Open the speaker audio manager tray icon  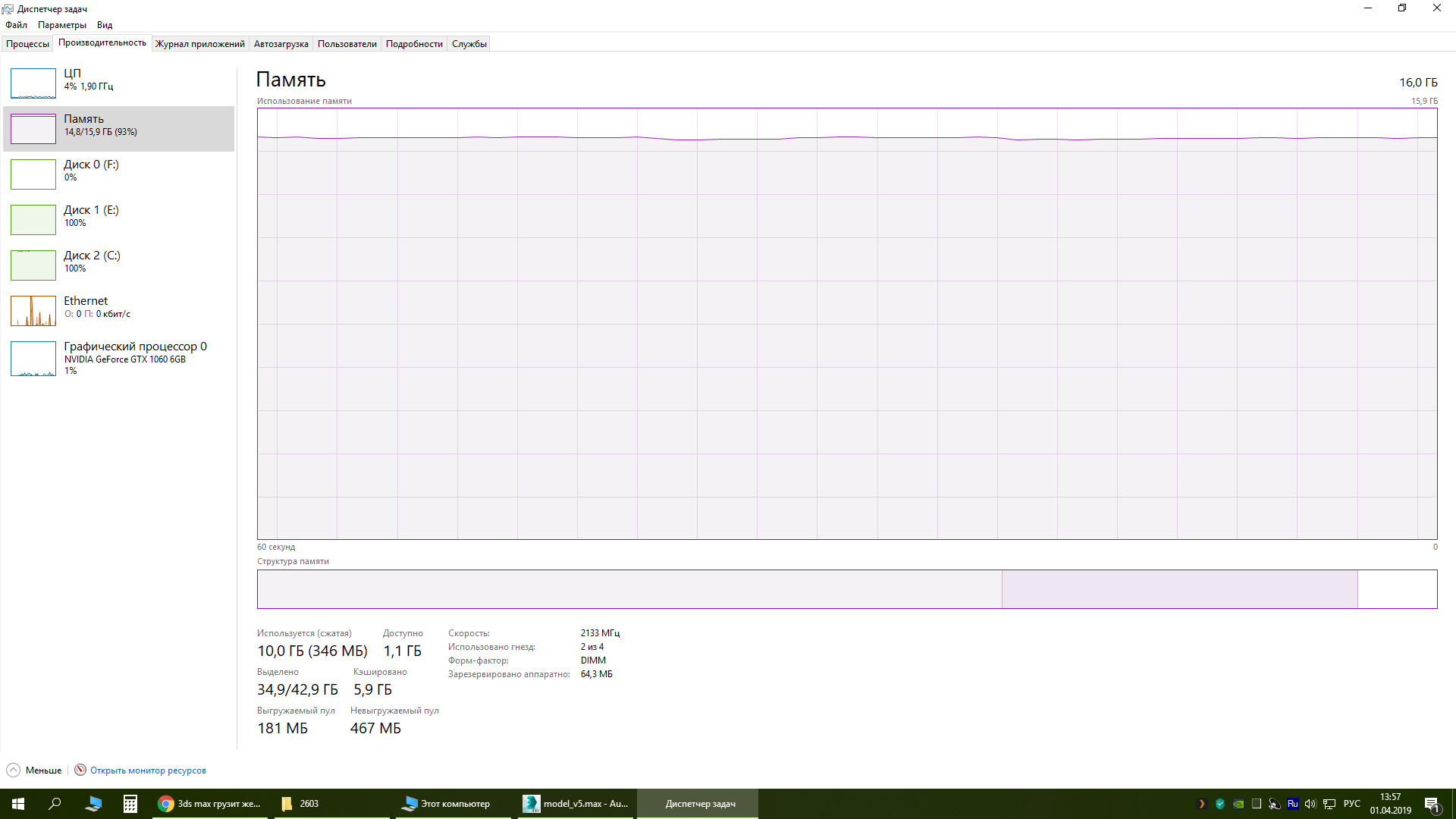1275,804
